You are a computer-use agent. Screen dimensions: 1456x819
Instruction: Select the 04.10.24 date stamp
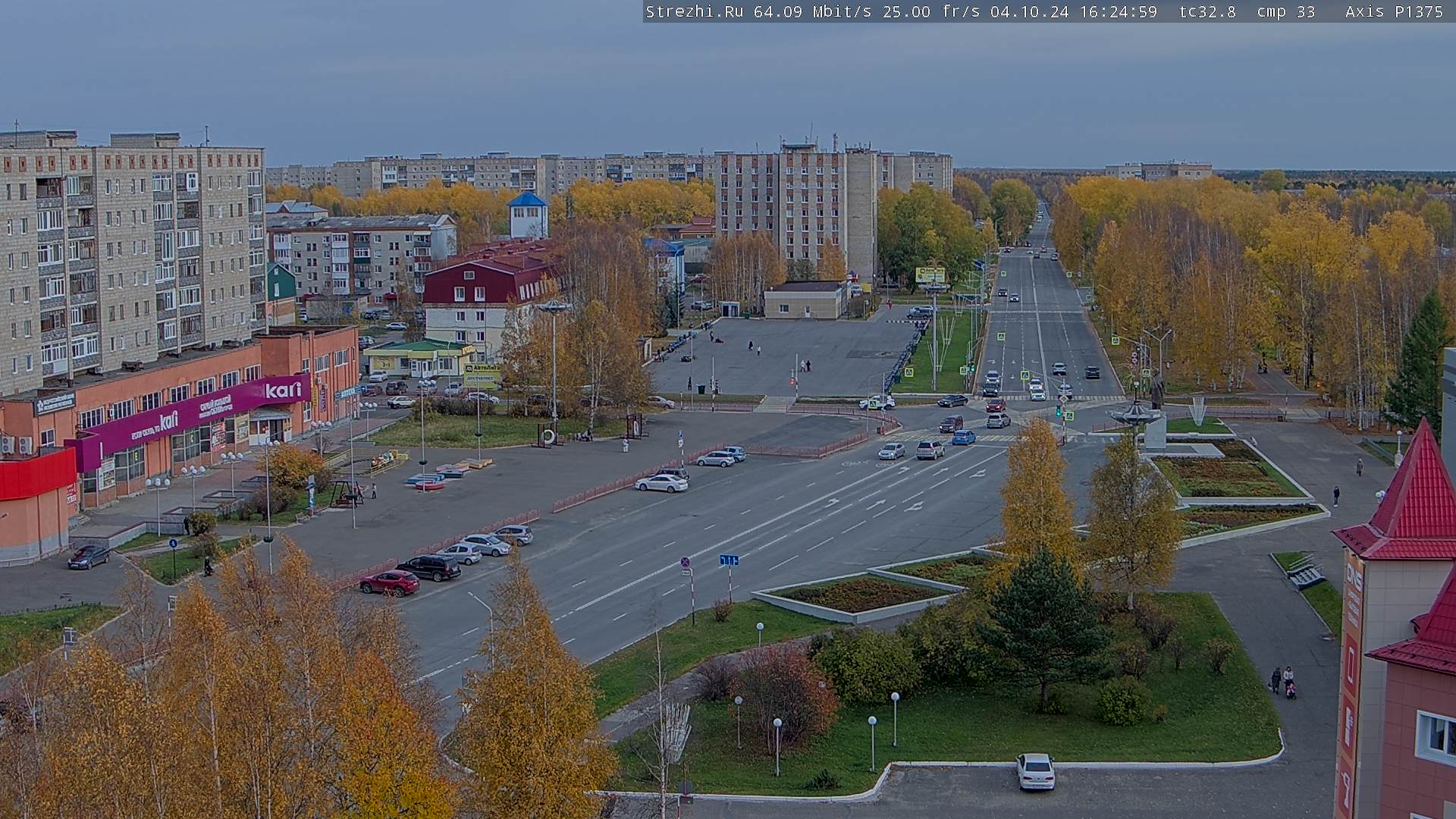(1029, 11)
